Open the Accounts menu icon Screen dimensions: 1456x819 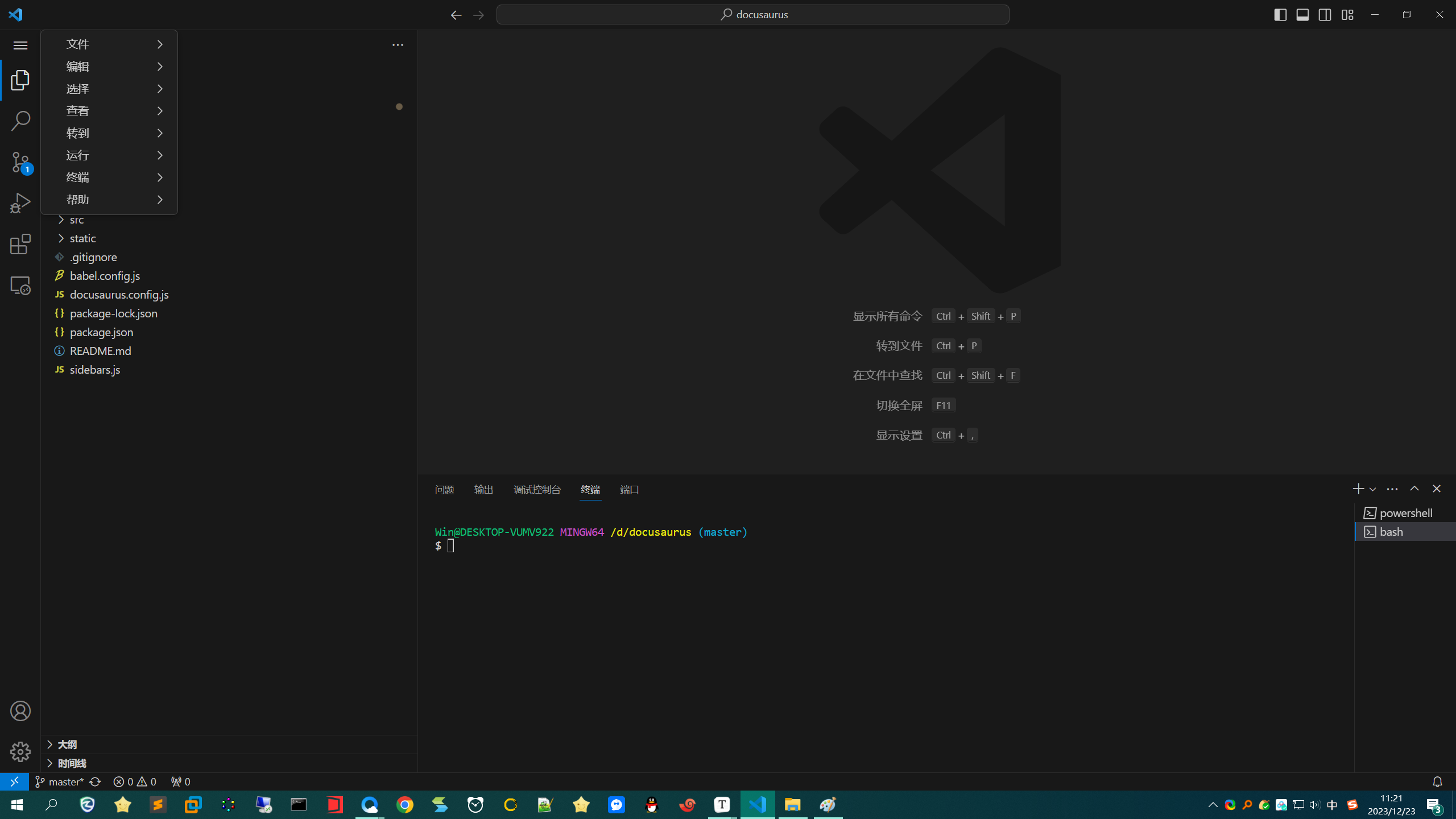coord(20,711)
